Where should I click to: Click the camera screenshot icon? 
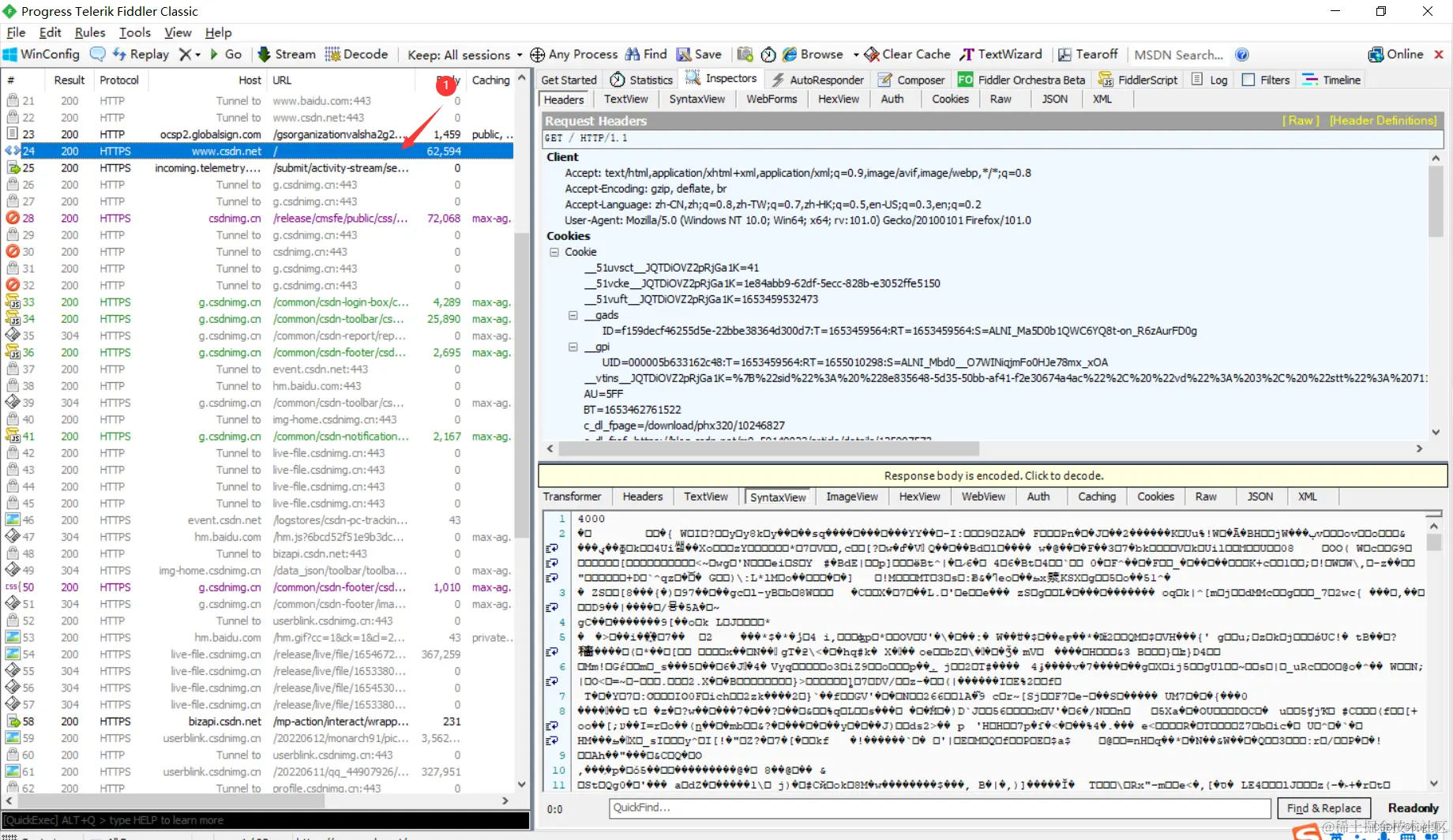745,54
